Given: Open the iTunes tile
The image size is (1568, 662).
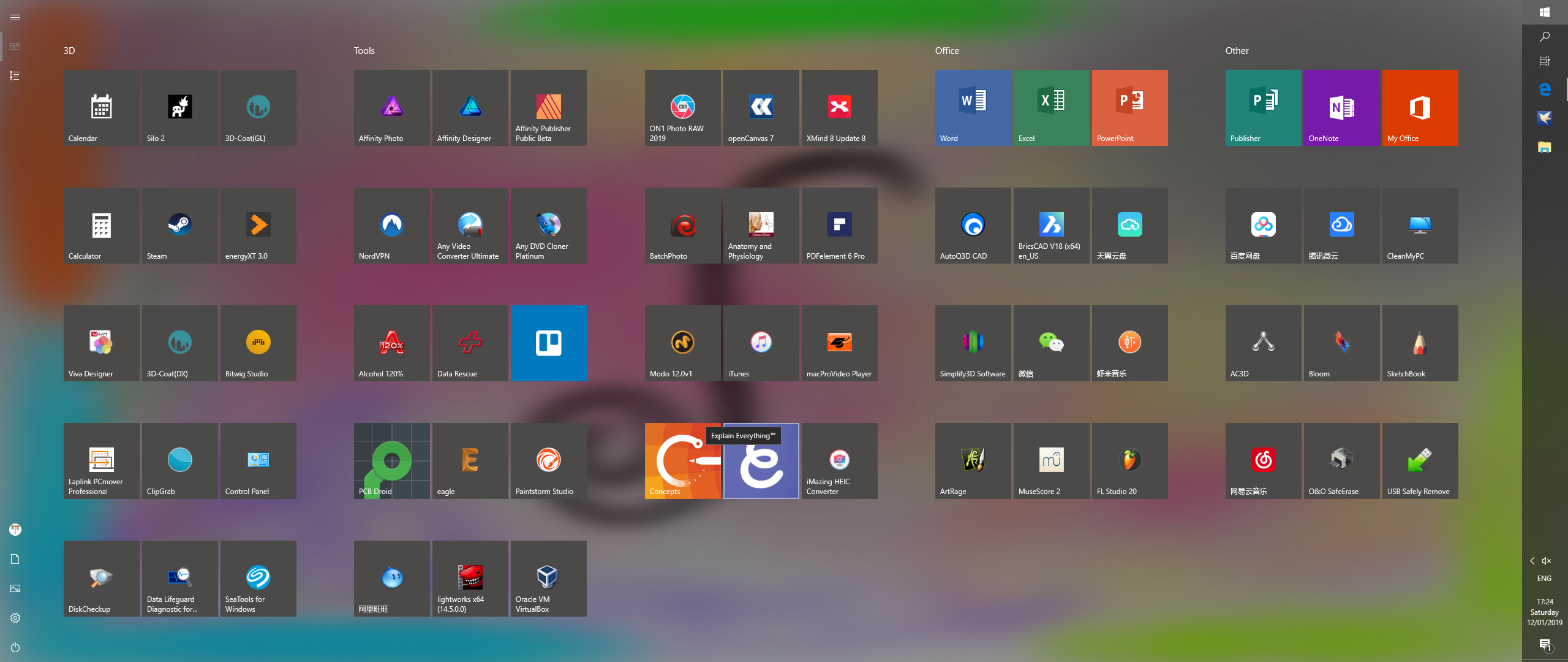Looking at the screenshot, I should (x=761, y=343).
